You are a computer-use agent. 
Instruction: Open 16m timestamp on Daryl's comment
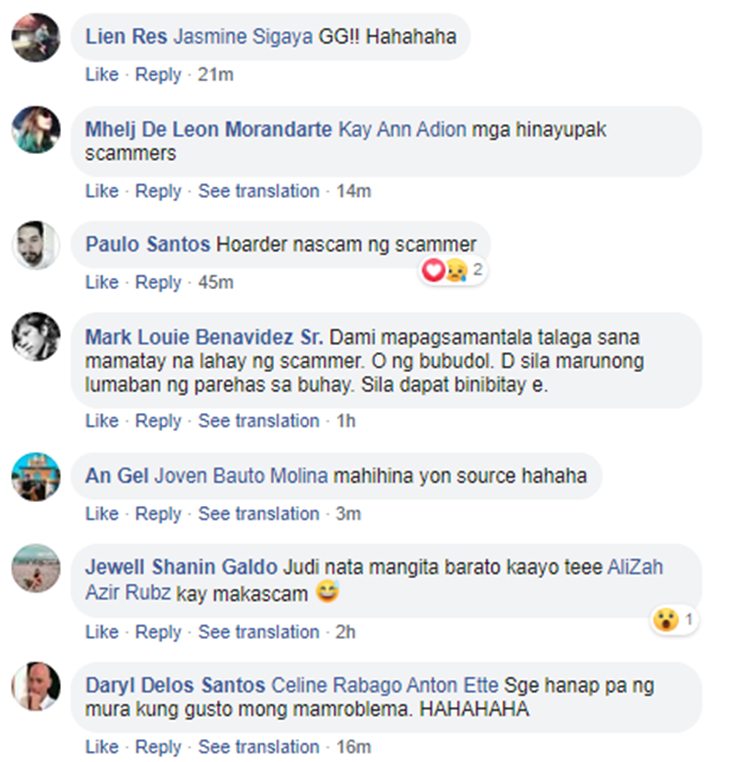353,747
